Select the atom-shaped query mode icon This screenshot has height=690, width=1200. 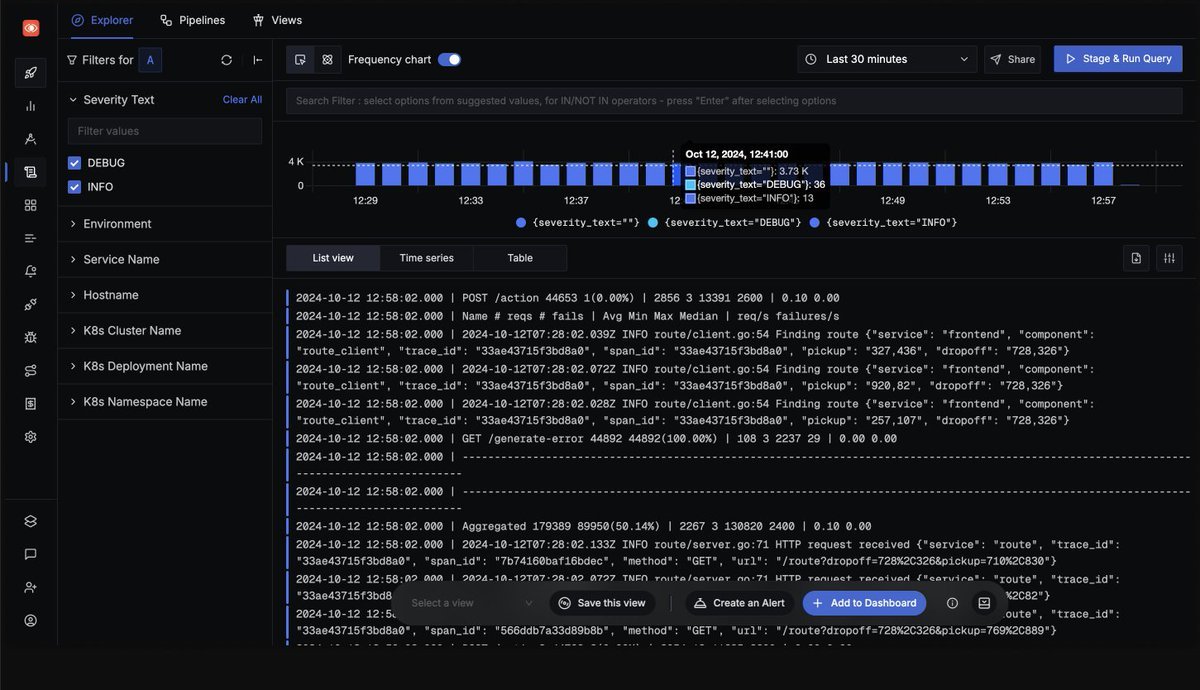[327, 60]
